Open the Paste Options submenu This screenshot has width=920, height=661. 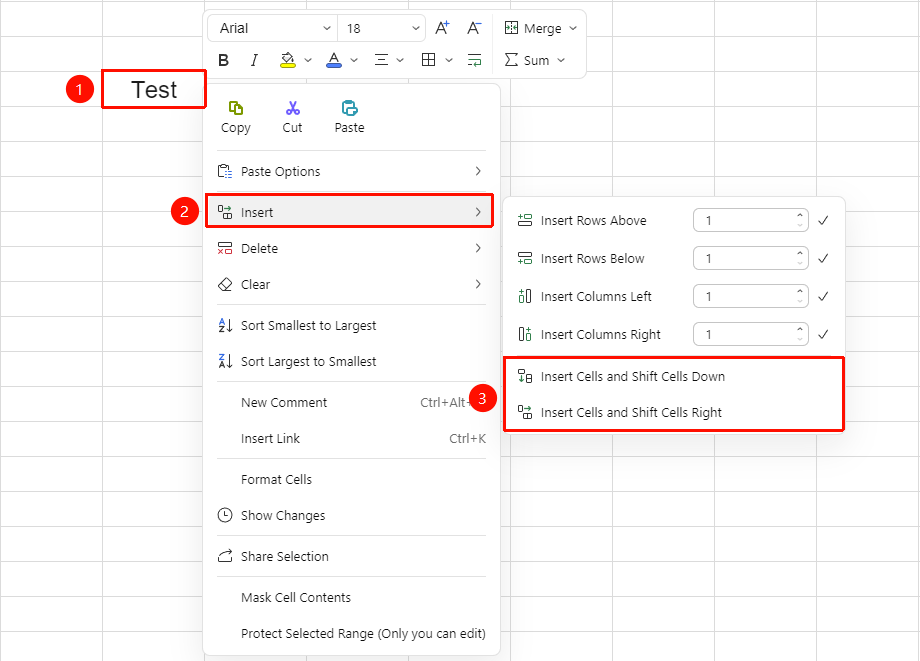coord(351,171)
